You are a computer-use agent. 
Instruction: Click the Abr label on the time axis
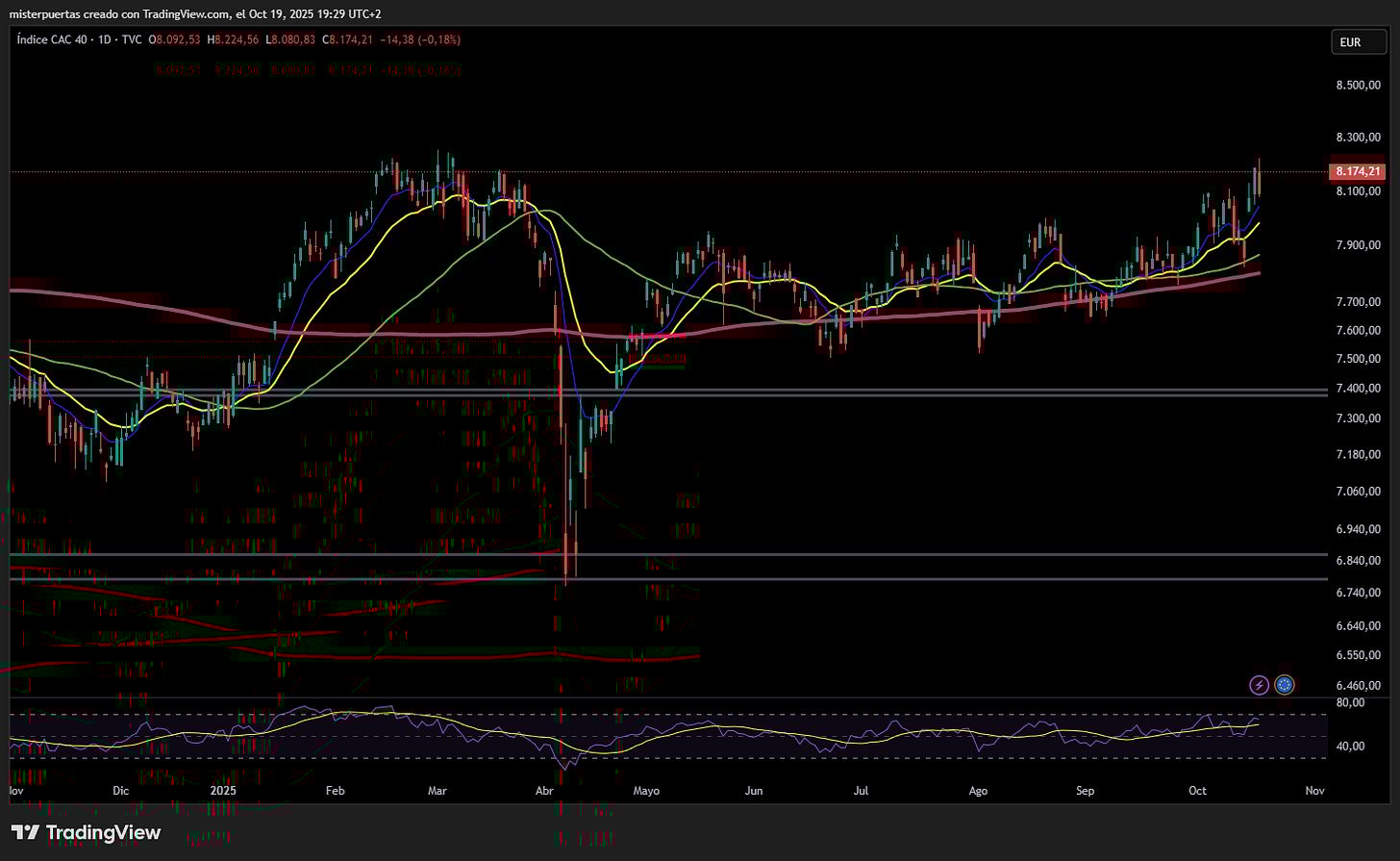coord(544,791)
